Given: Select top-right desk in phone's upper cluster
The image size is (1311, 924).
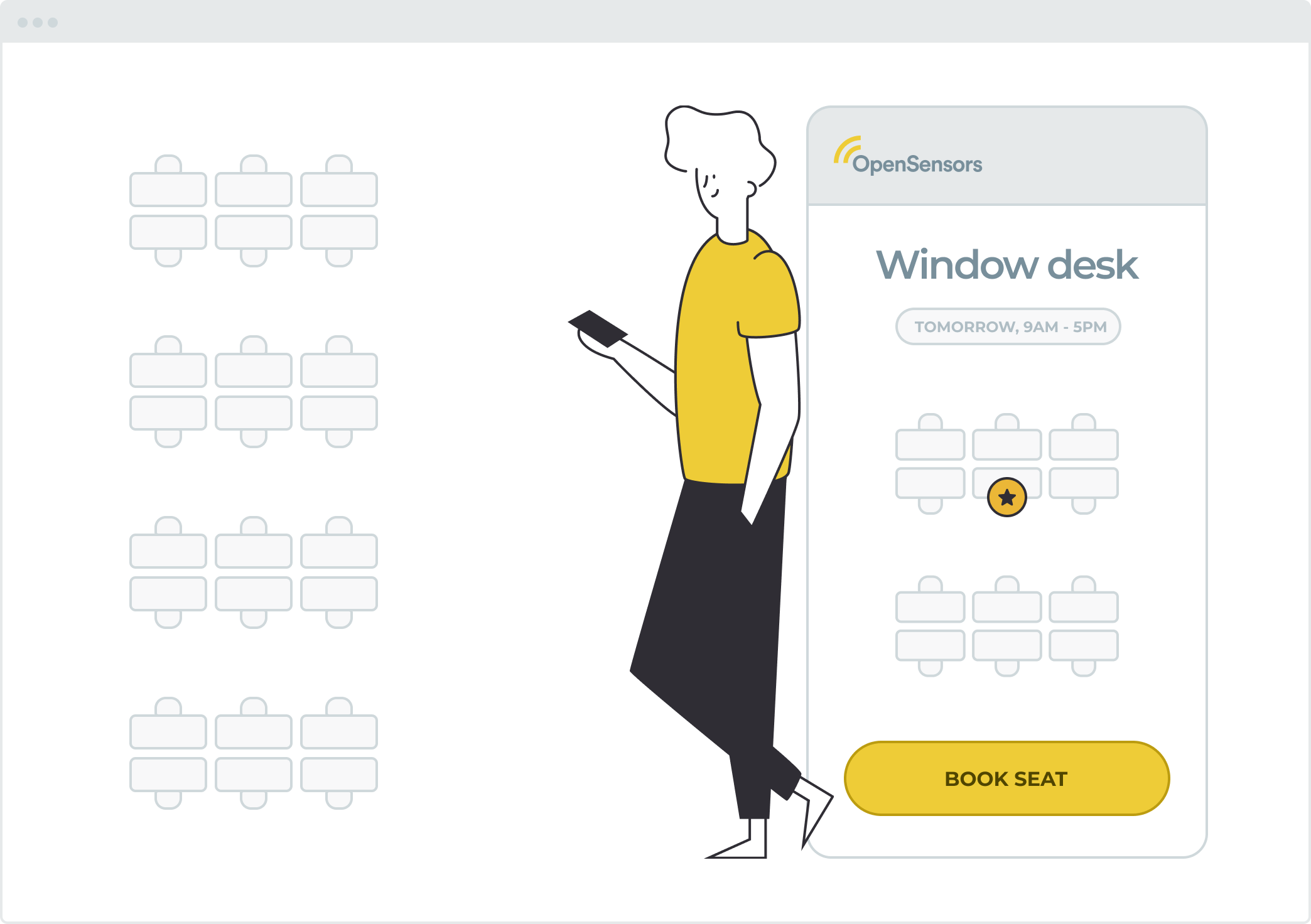Looking at the screenshot, I should point(1083,444).
